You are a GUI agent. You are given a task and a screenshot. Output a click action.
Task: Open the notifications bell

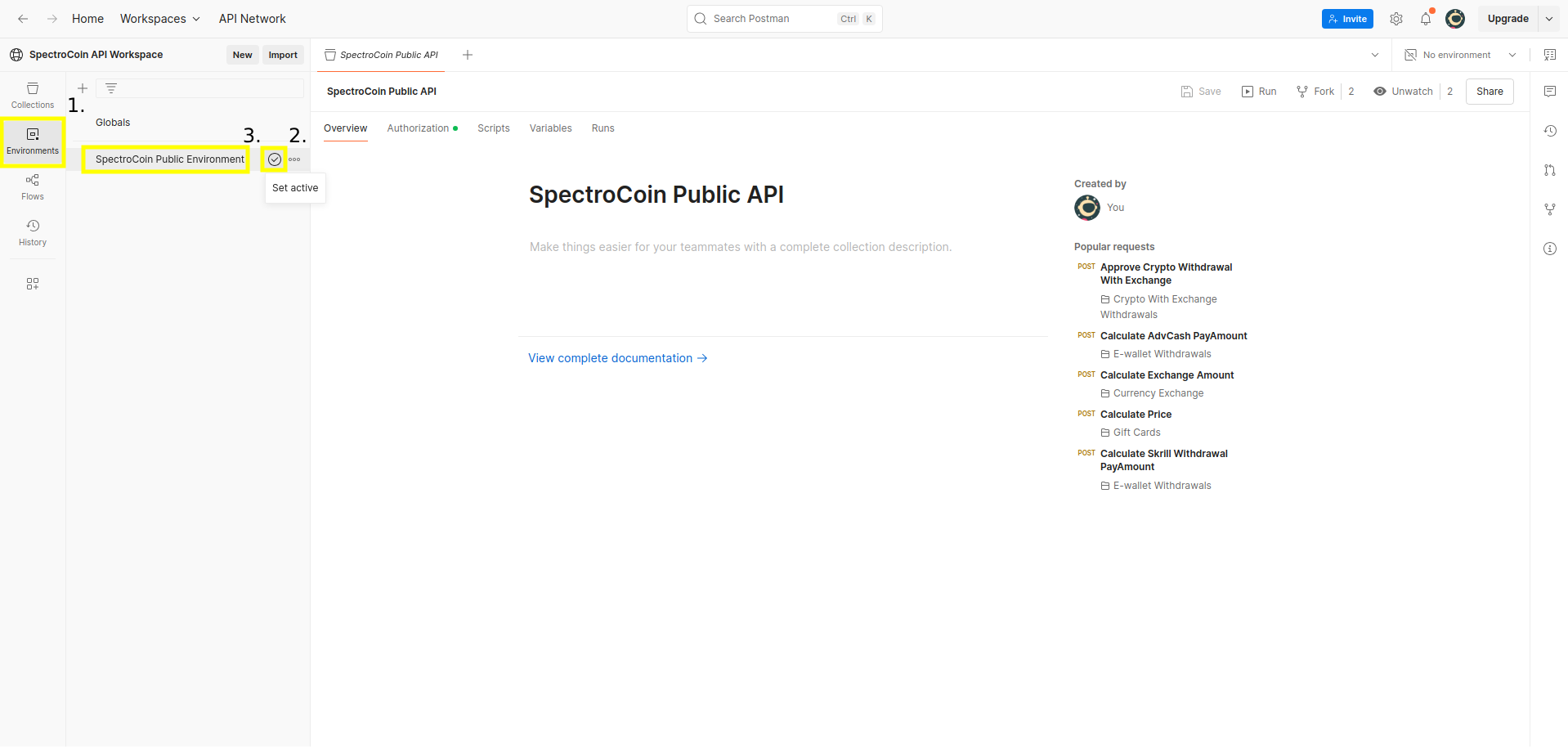[1426, 19]
